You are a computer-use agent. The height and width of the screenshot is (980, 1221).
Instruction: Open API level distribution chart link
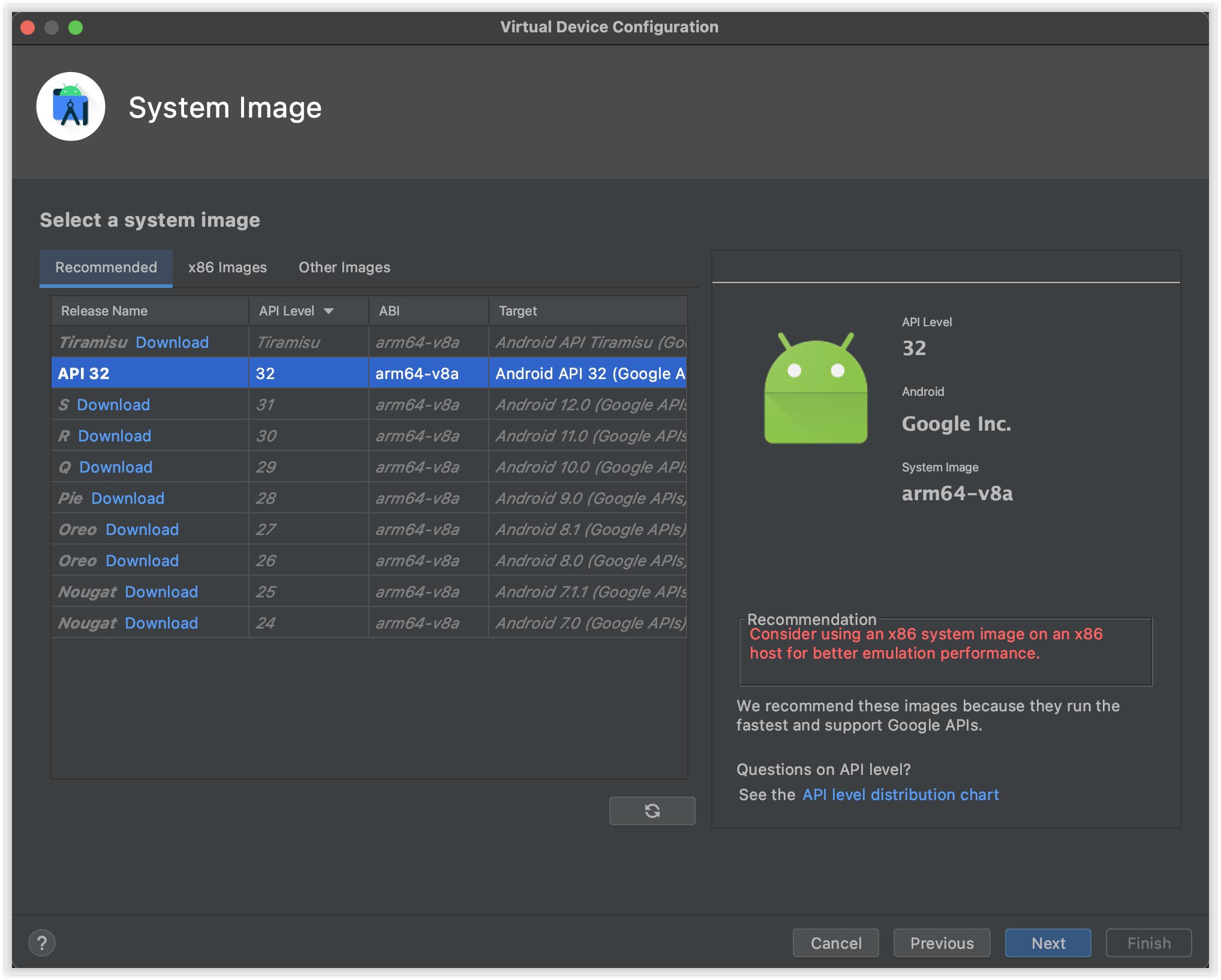(x=900, y=795)
